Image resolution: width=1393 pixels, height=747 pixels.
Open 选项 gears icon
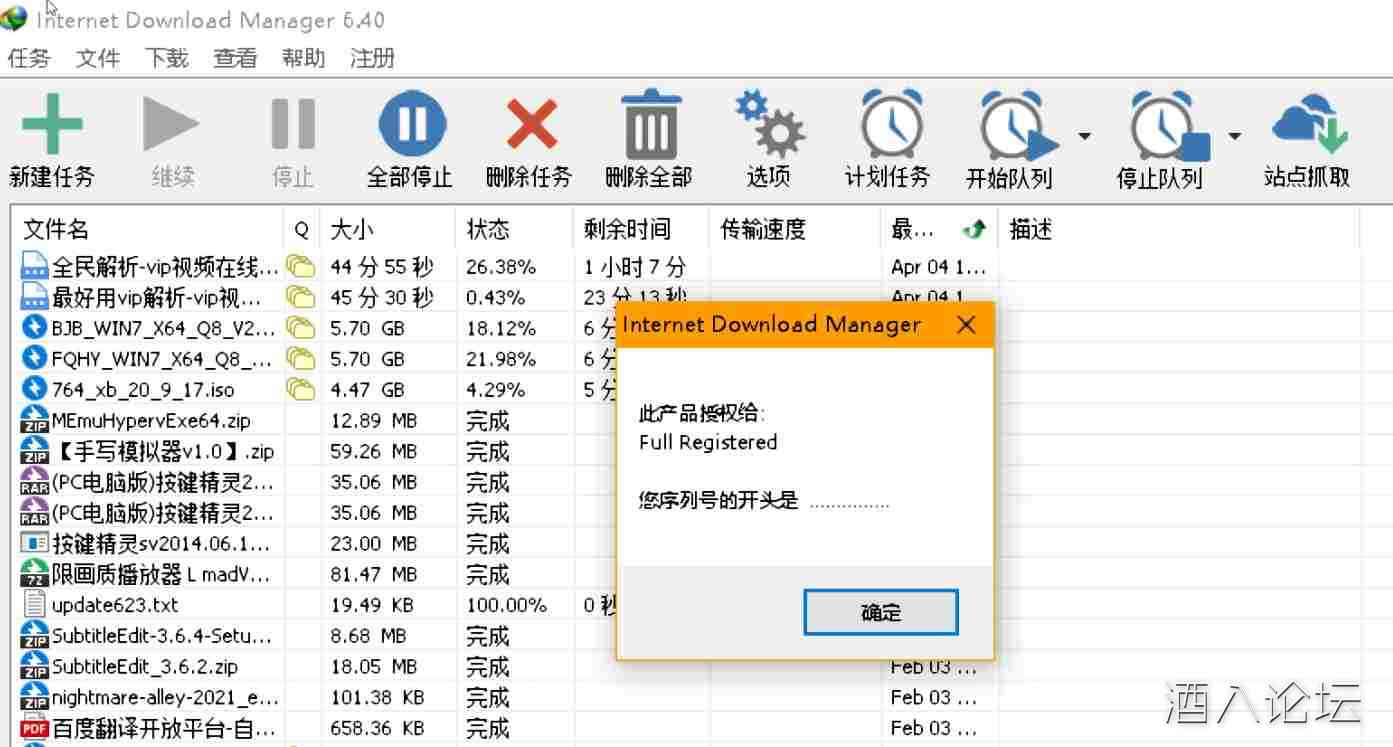point(770,122)
